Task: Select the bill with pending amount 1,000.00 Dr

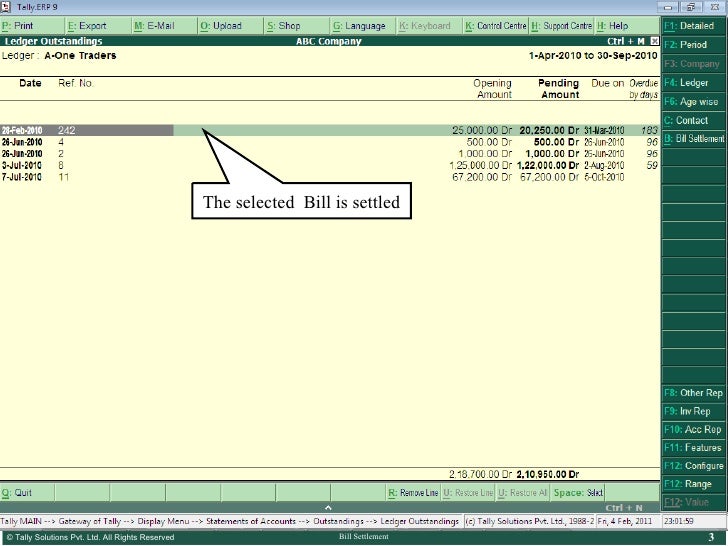Action: (x=330, y=154)
